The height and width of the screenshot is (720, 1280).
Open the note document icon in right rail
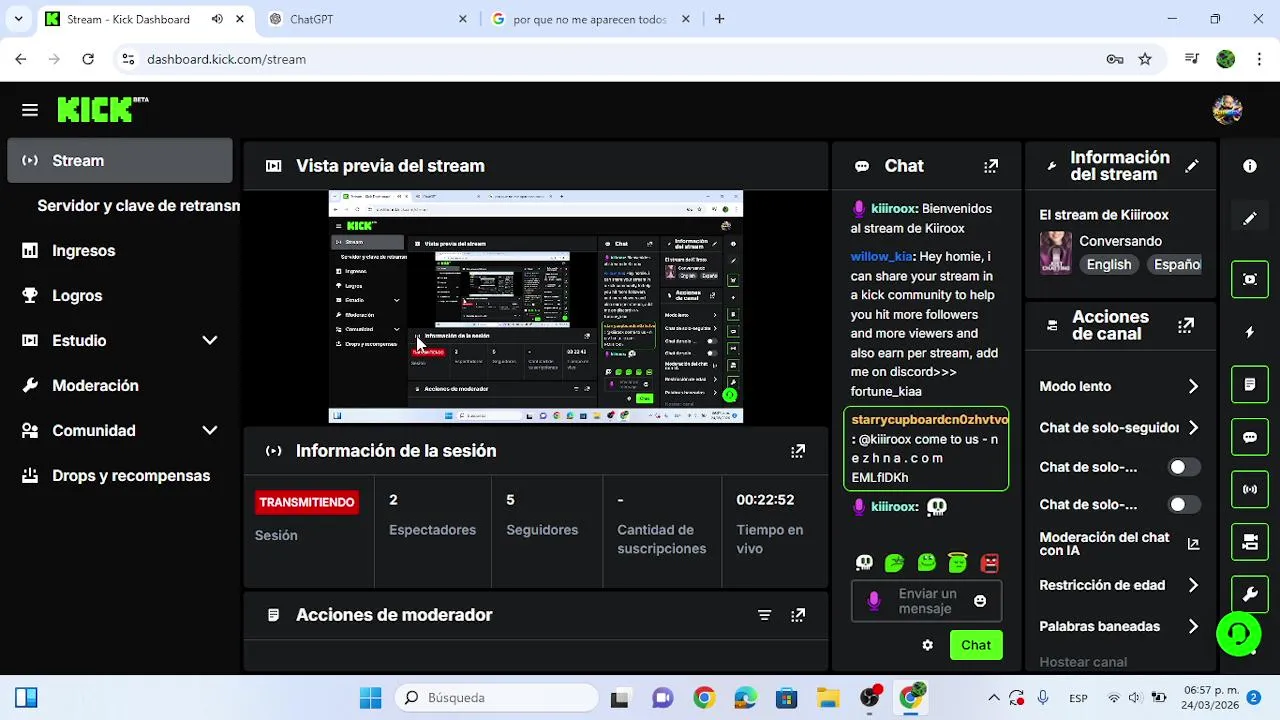point(1250,384)
